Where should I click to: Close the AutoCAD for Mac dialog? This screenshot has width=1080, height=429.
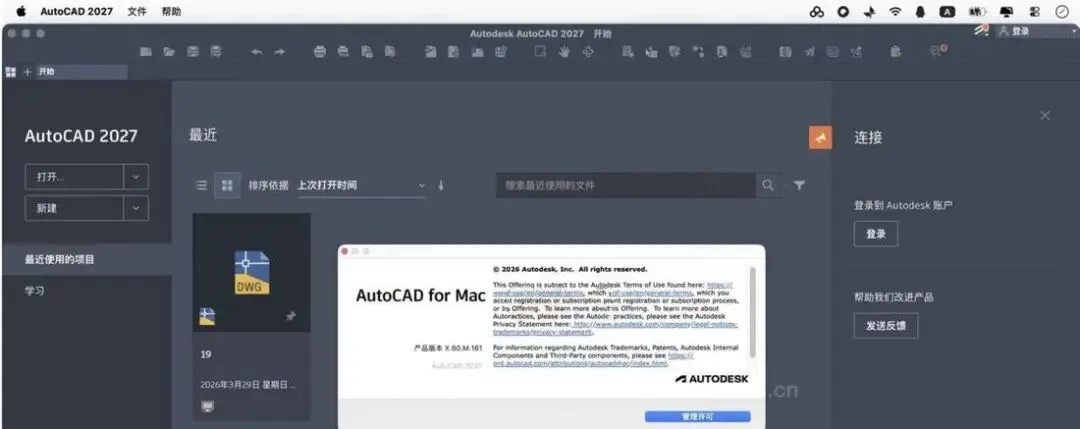[344, 252]
